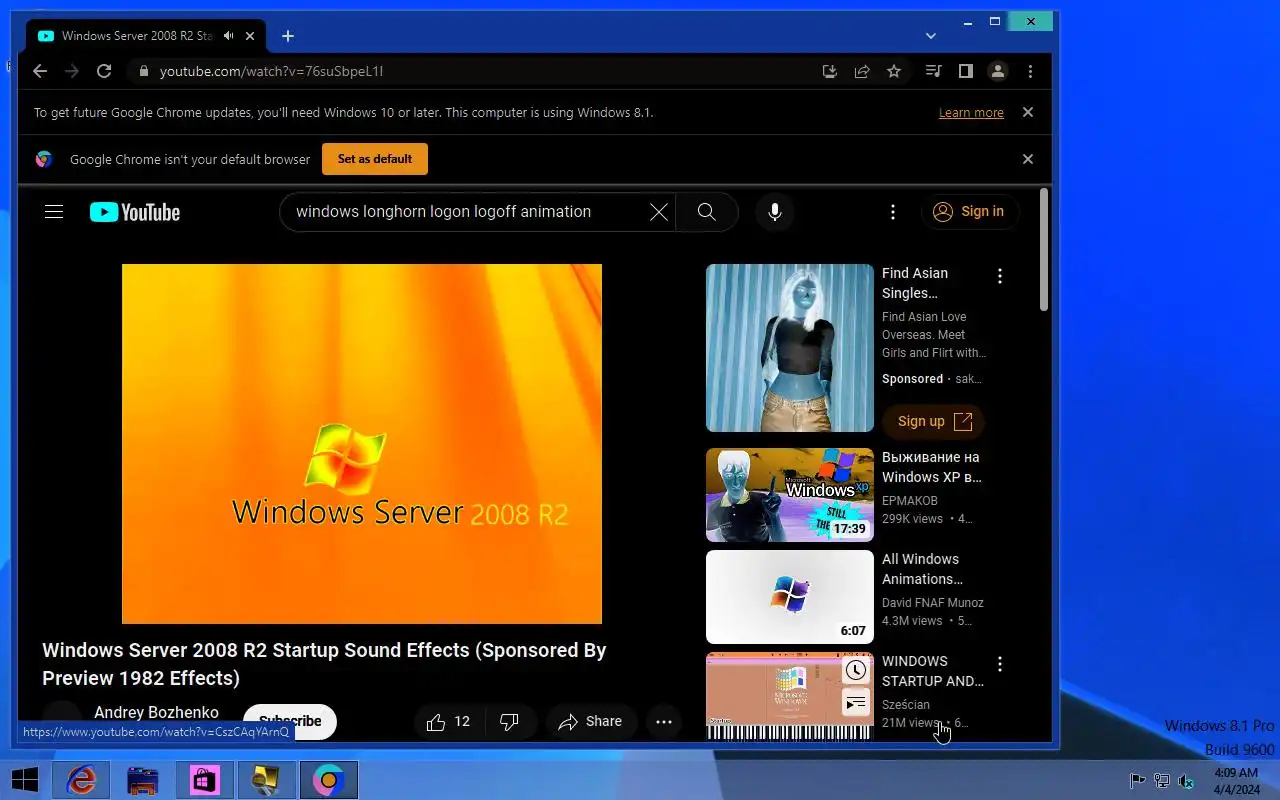1280x800 pixels.
Task: Open more actions ellipsis under video
Action: click(x=664, y=722)
